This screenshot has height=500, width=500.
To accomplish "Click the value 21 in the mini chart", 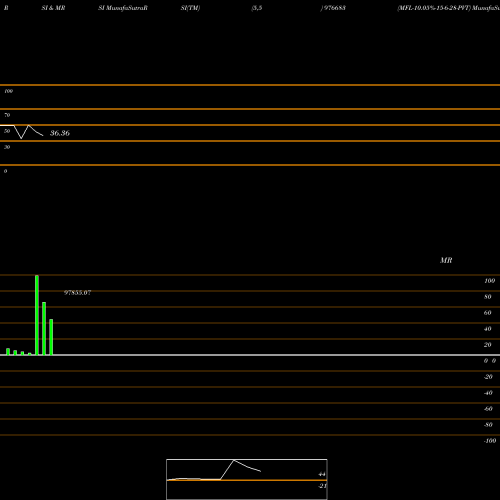I will point(322,486).
